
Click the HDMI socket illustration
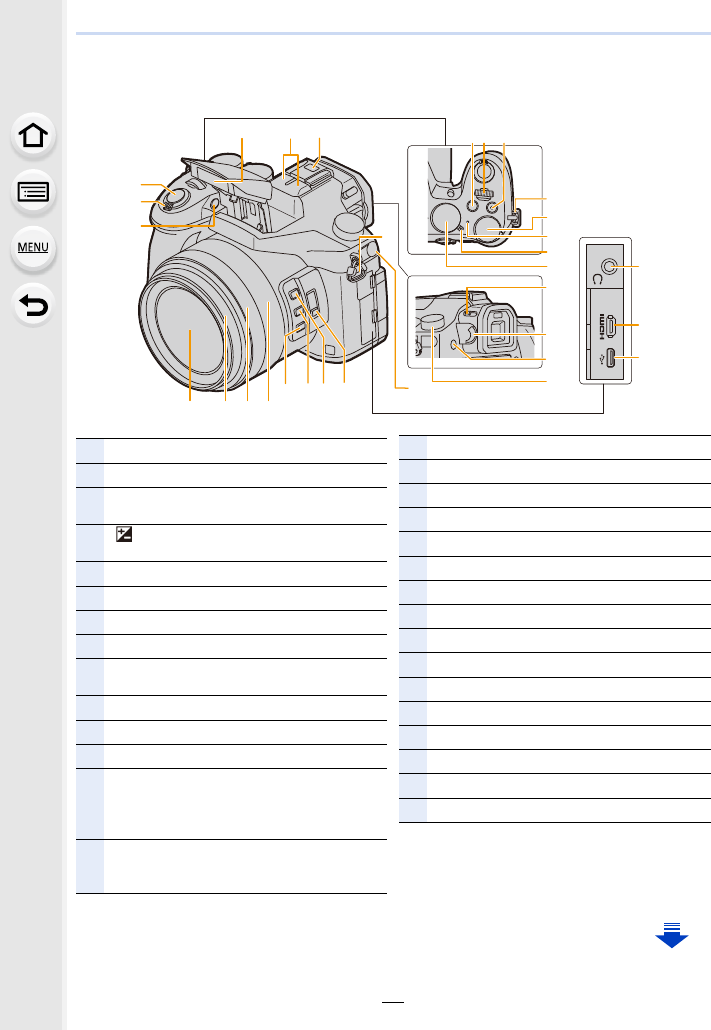coord(610,325)
